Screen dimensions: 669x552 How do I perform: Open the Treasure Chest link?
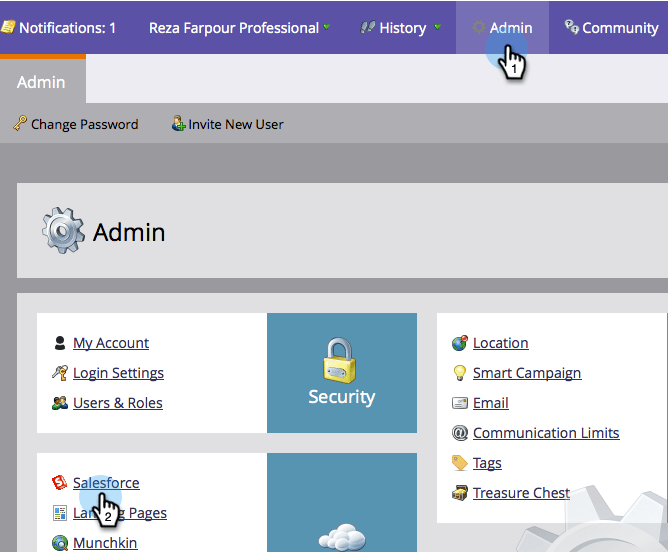521,493
